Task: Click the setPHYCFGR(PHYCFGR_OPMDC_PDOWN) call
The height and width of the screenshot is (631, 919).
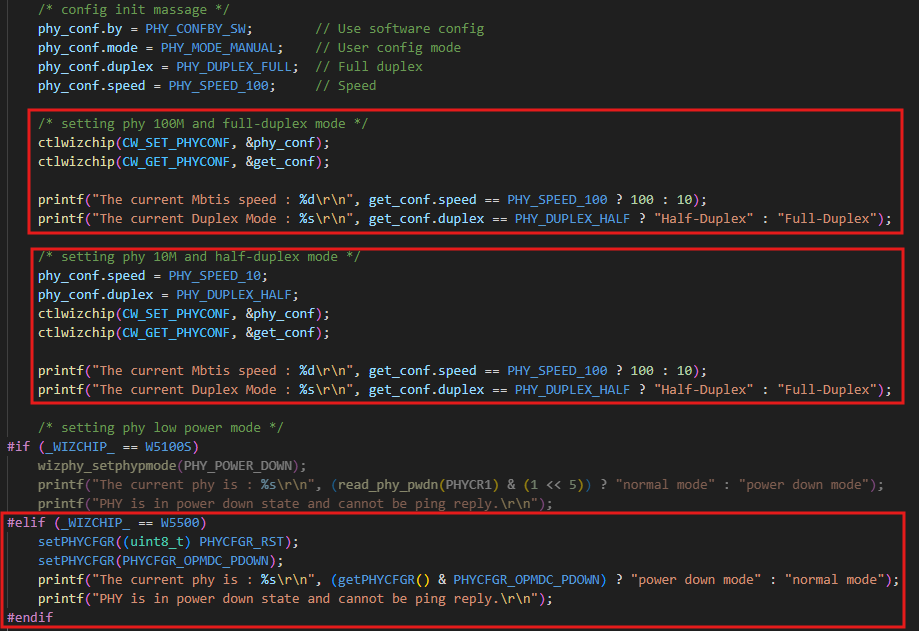Action: click(157, 561)
